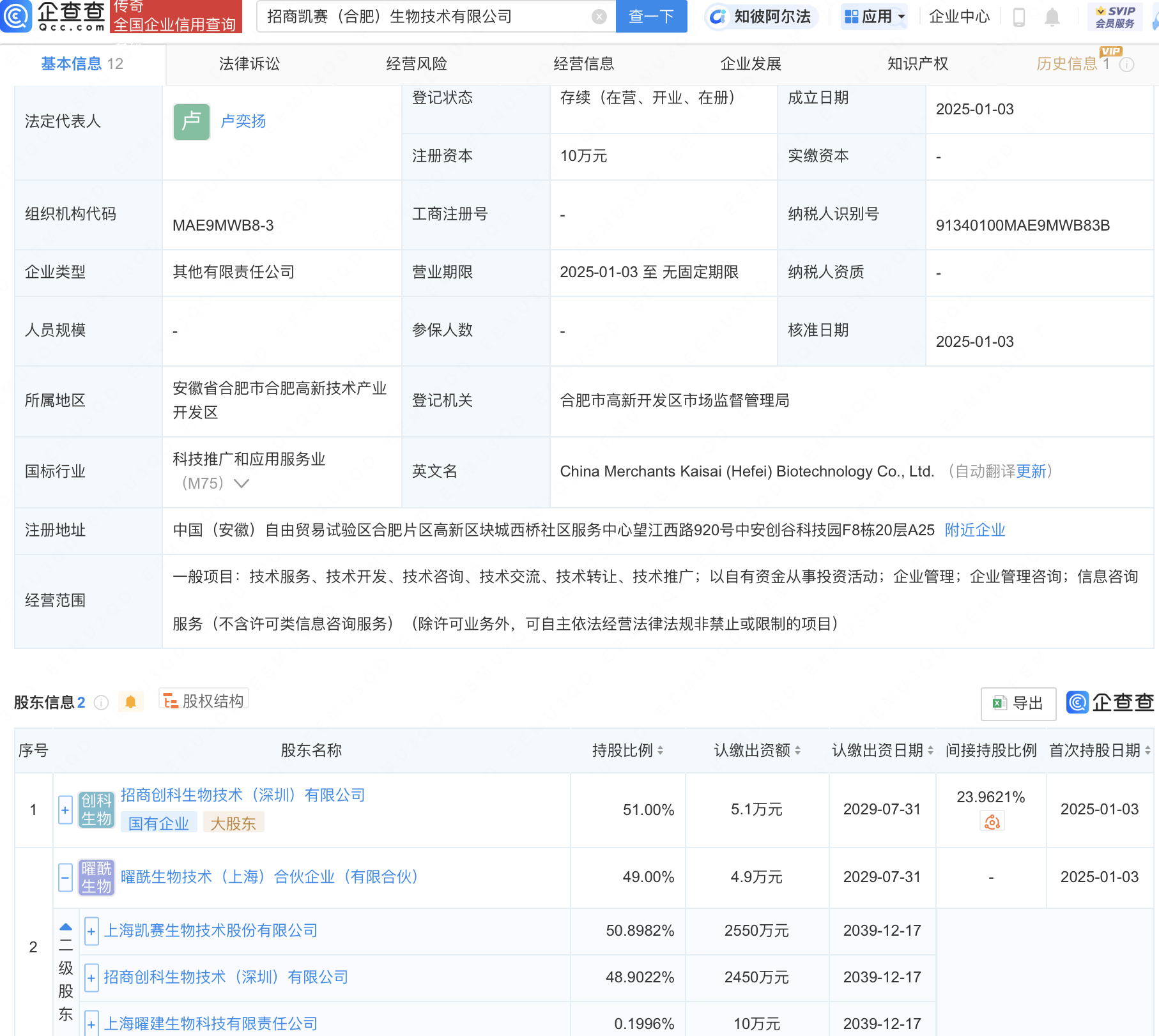
Task: Collapse 曜酰生物技术 shareholder row
Action: pos(65,878)
